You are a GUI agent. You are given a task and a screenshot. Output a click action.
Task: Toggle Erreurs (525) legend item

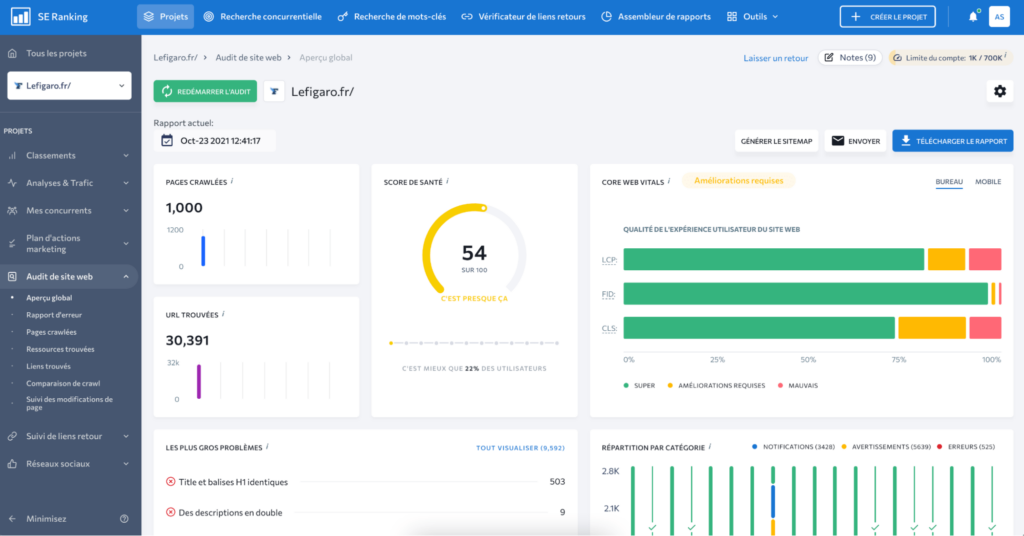coord(966,447)
